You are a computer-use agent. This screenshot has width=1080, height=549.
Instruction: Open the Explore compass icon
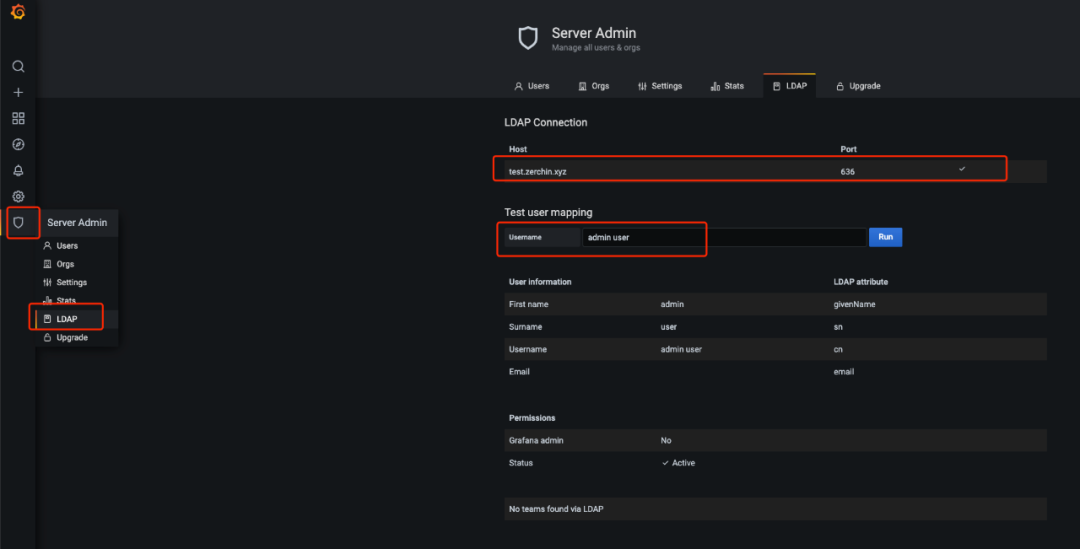click(x=18, y=144)
